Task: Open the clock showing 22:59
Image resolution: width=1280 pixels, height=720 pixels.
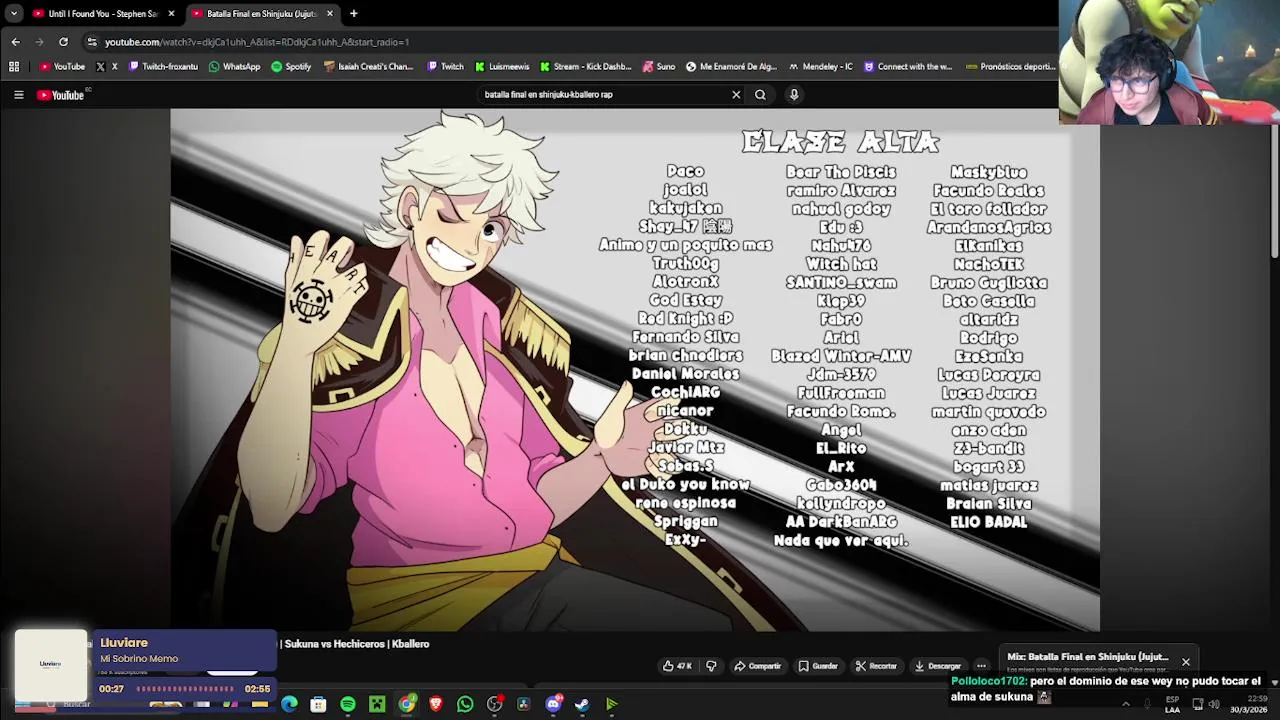Action: (1249, 704)
